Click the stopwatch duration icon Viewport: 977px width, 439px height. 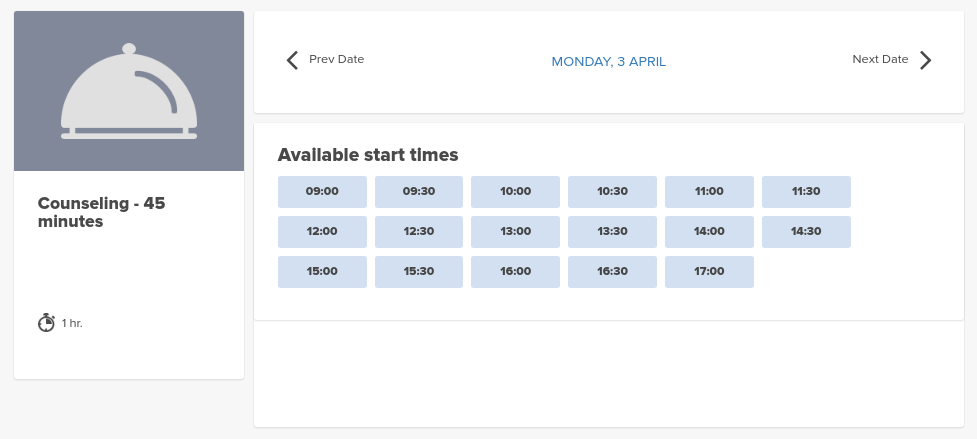pyautogui.click(x=46, y=322)
